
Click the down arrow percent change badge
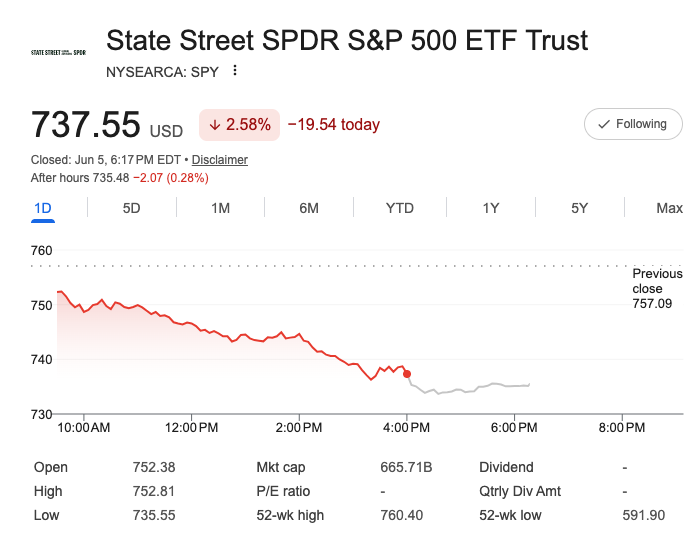(x=239, y=125)
